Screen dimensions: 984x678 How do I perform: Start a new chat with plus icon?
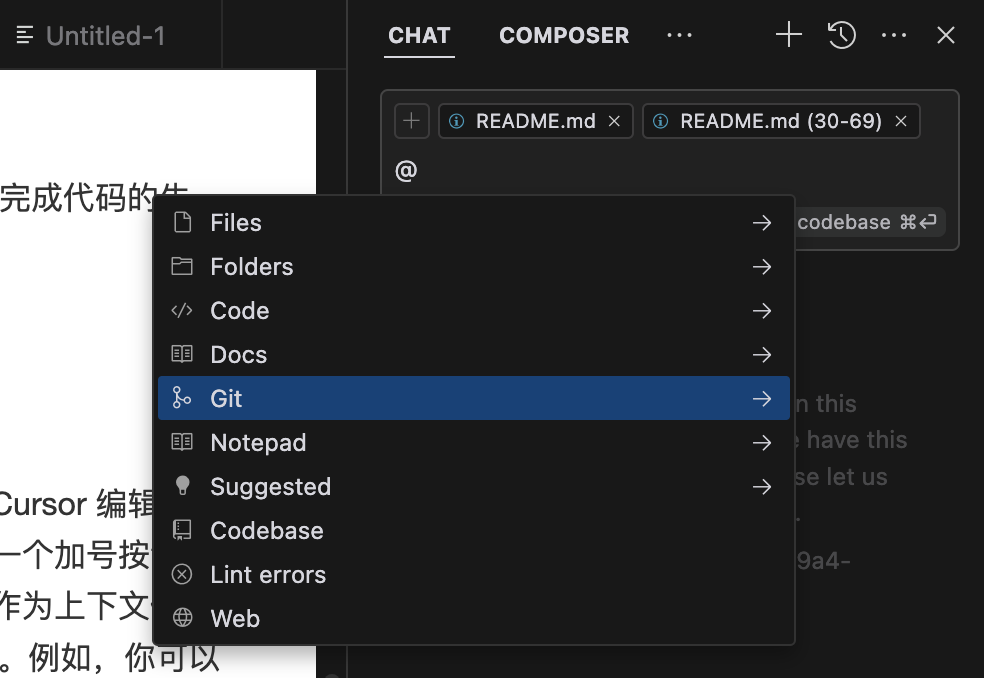789,35
